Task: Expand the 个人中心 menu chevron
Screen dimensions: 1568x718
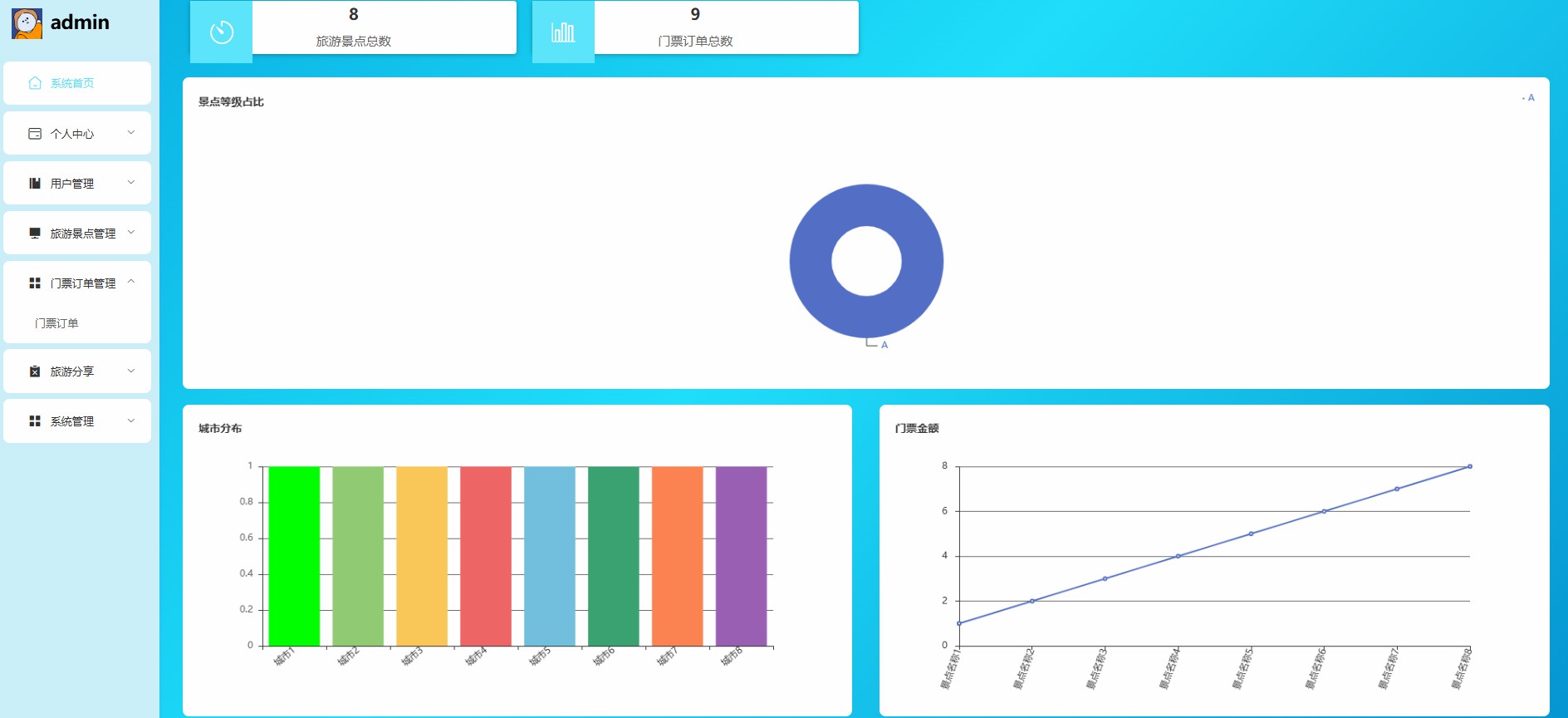Action: (131, 133)
